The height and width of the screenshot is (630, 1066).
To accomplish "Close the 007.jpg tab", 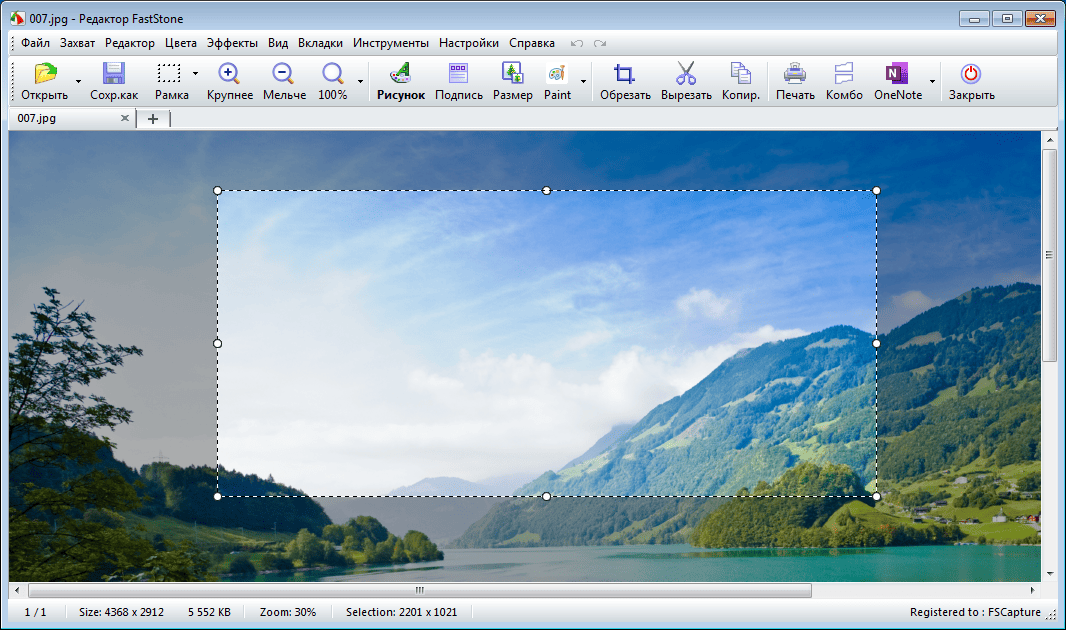I will pyautogui.click(x=125, y=118).
